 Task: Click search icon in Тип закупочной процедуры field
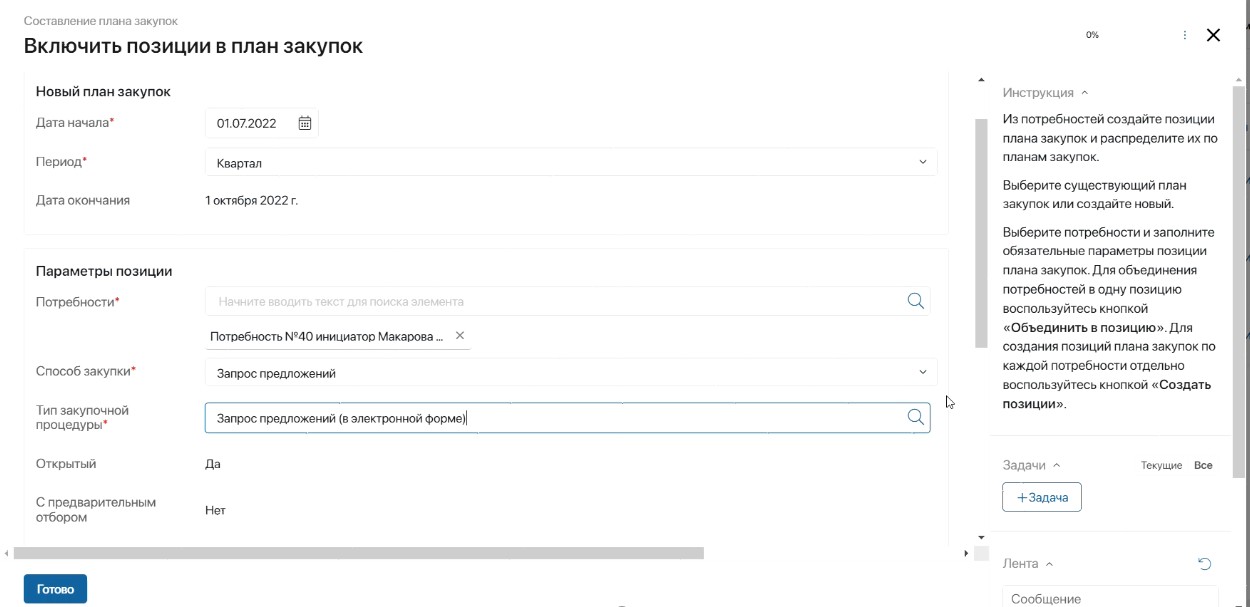tap(915, 418)
